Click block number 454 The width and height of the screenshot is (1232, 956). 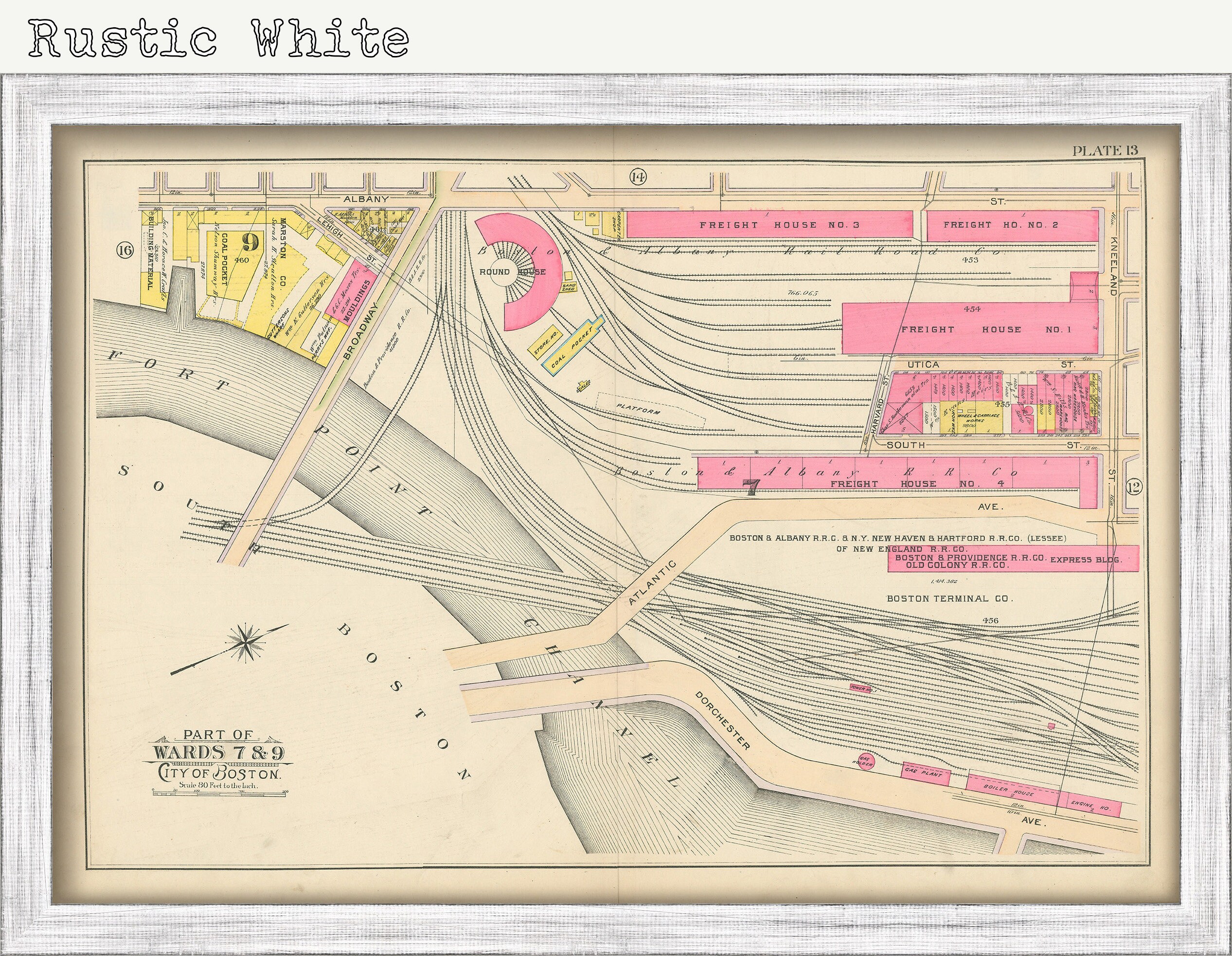972,309
